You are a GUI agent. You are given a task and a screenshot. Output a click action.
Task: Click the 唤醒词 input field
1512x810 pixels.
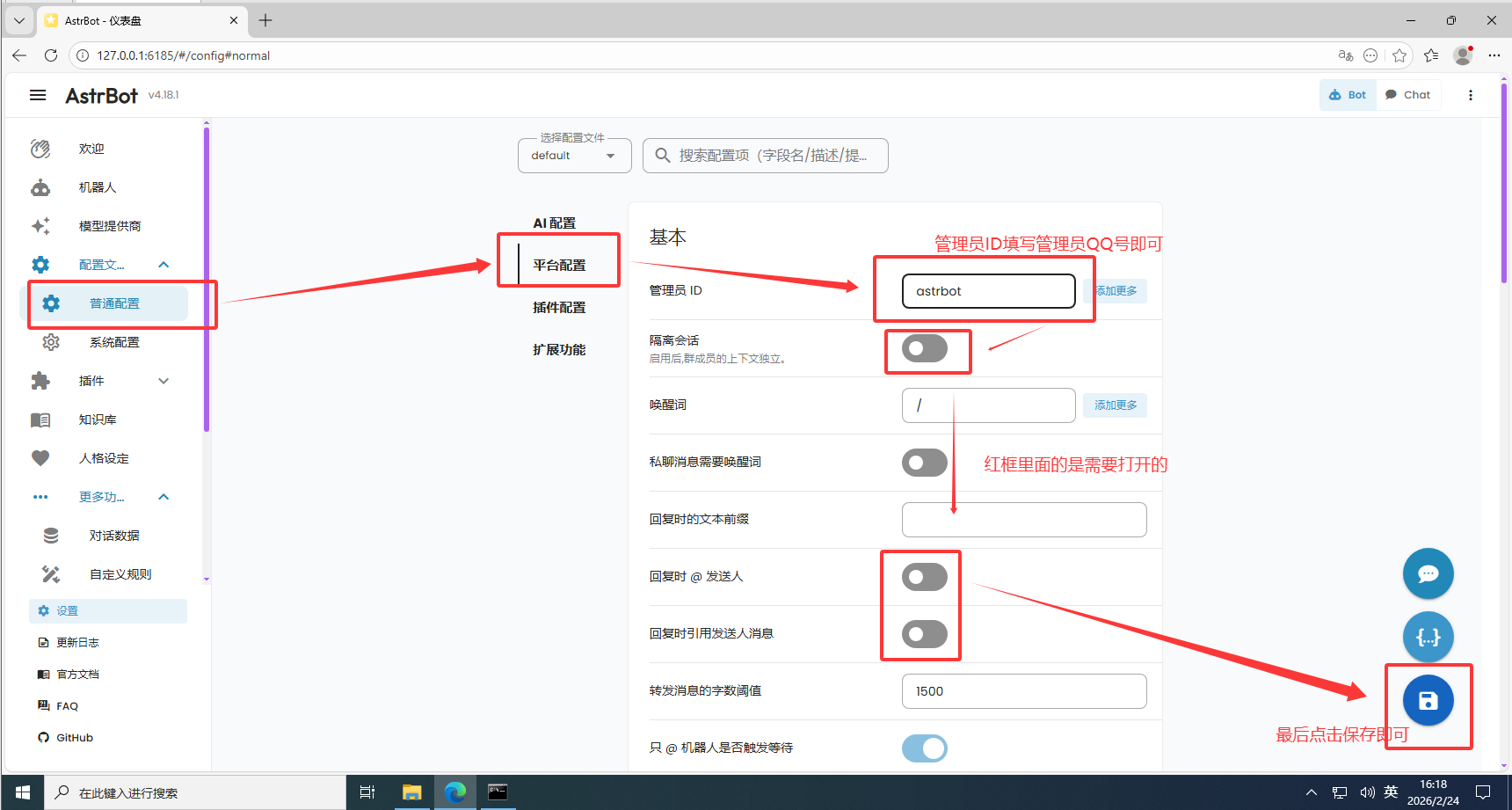[989, 405]
